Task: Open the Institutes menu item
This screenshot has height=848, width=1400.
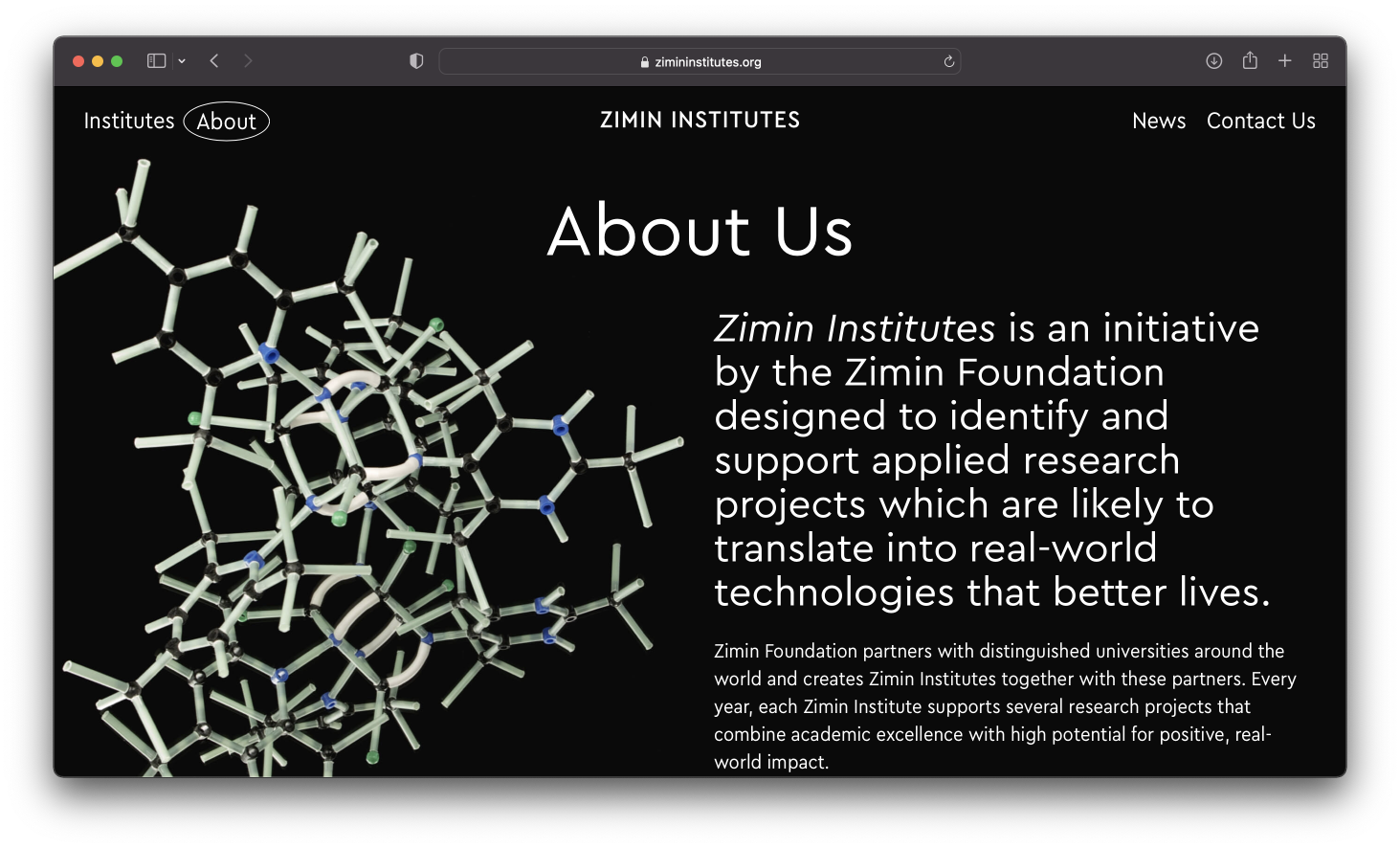Action: (129, 122)
